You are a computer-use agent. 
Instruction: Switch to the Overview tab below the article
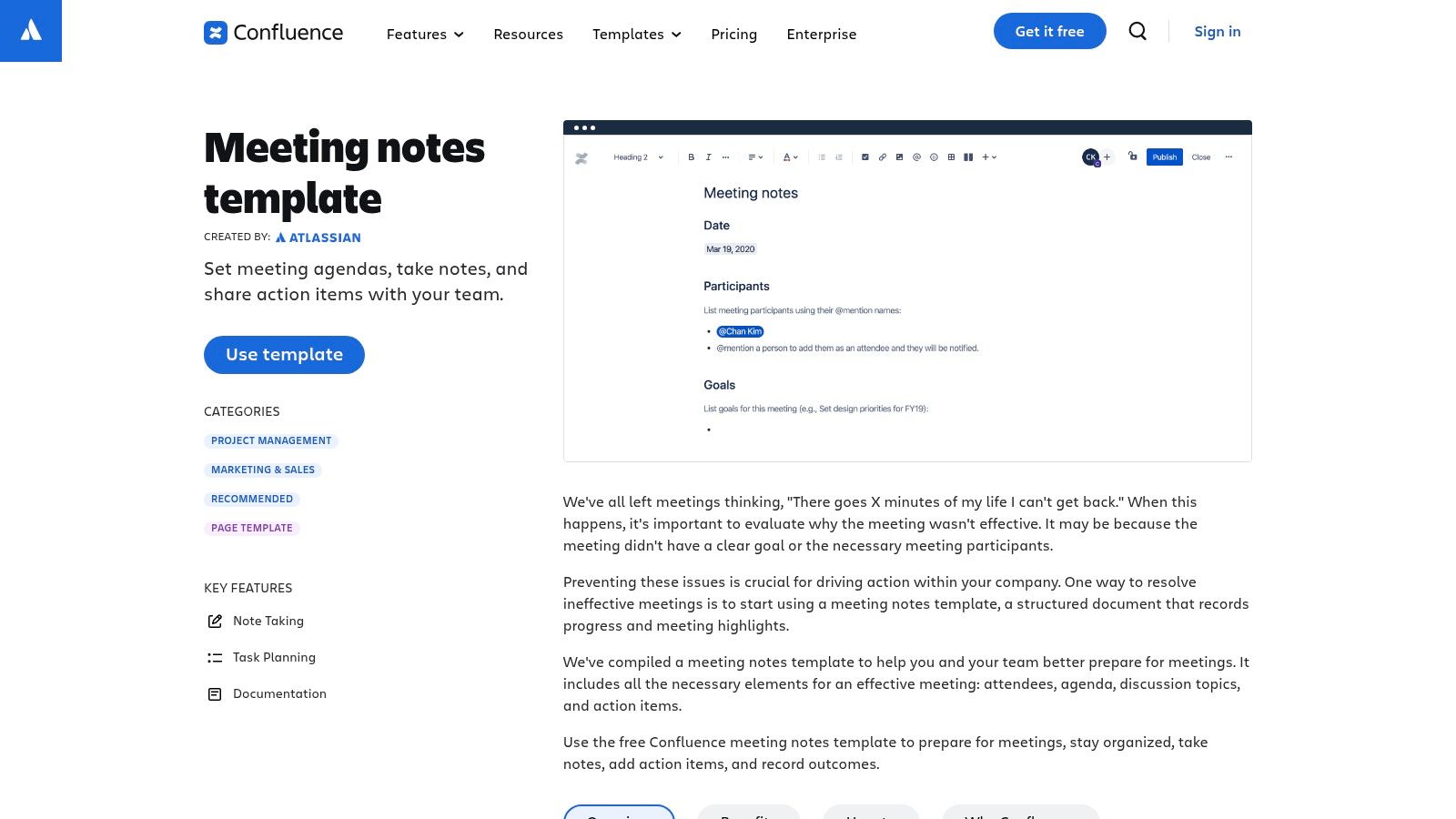click(620, 816)
